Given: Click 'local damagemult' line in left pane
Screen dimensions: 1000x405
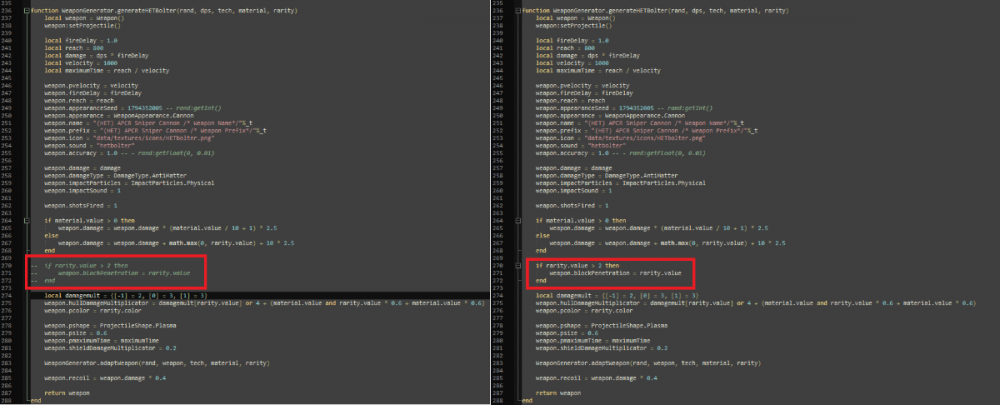Looking at the screenshot, I should [125, 295].
